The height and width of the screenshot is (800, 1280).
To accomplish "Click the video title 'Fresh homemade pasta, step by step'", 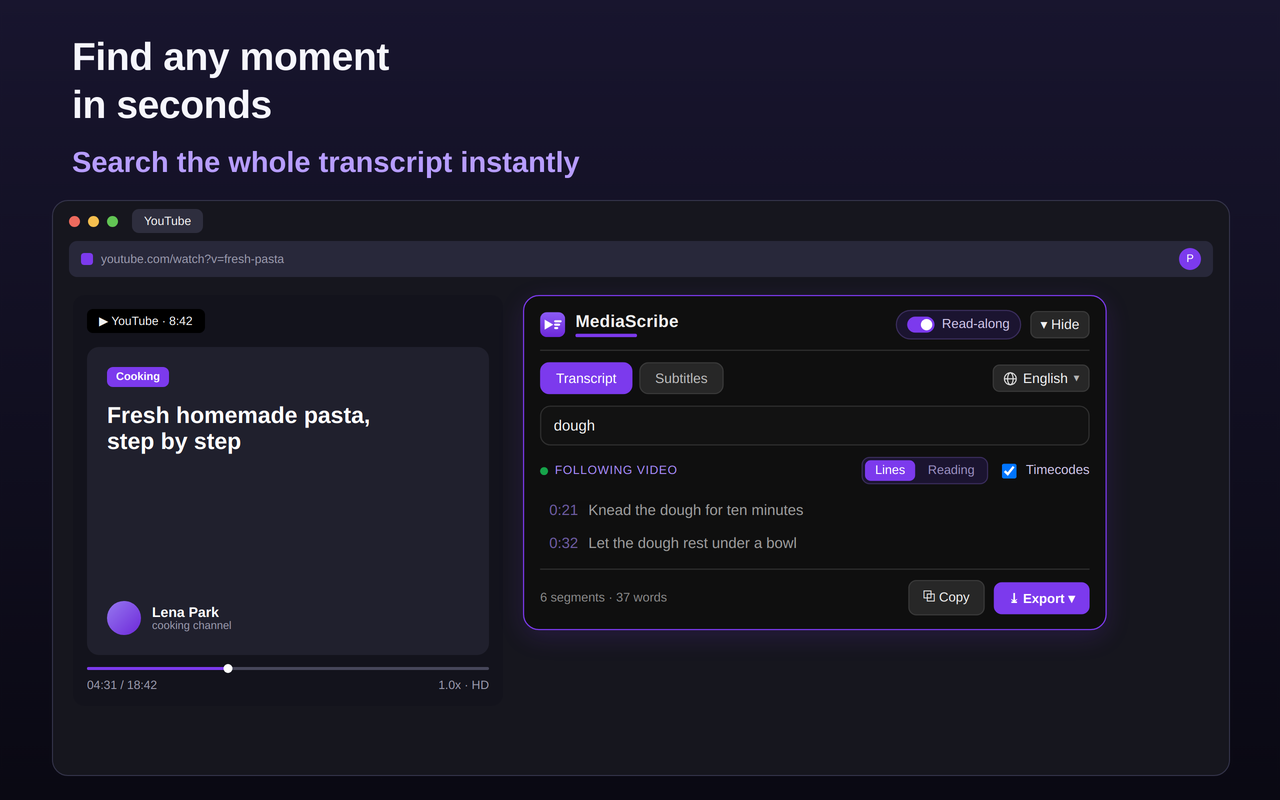I will pos(238,428).
